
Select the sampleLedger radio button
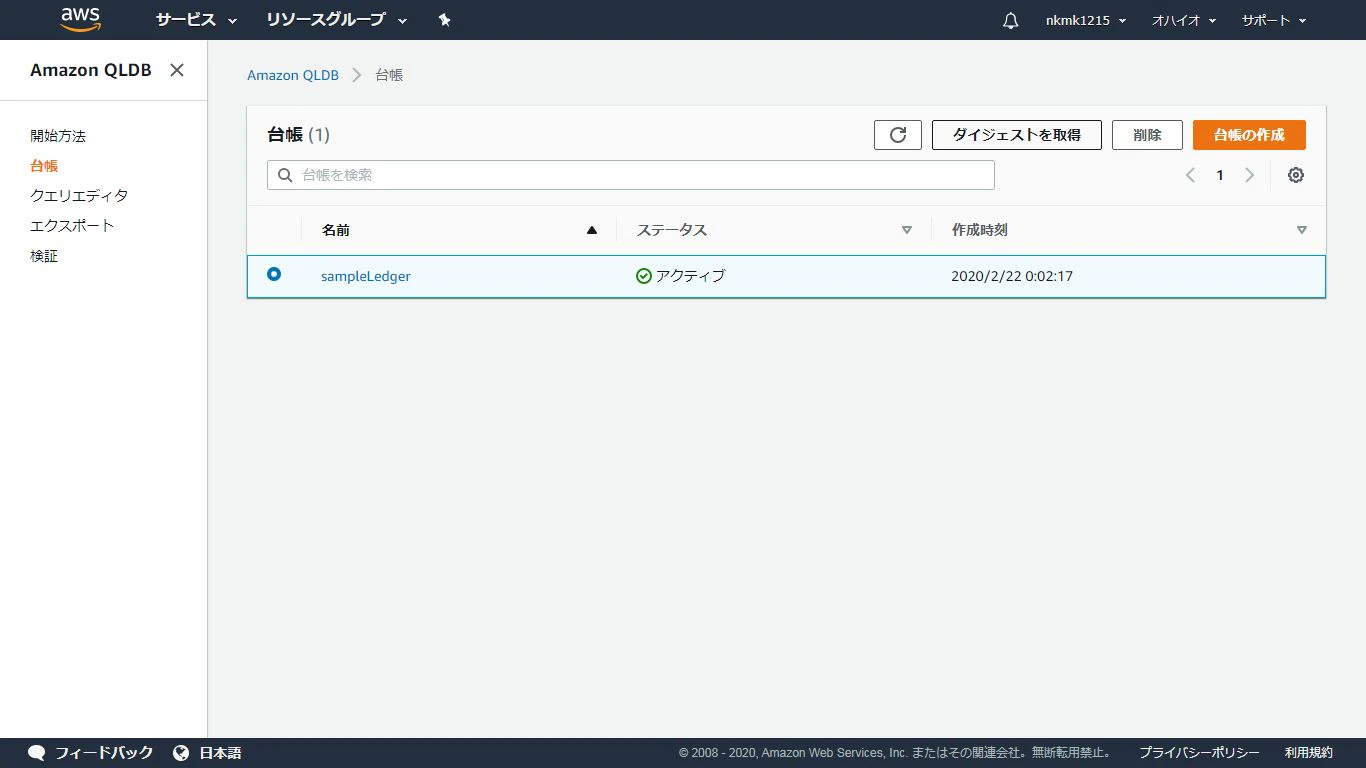click(x=274, y=274)
